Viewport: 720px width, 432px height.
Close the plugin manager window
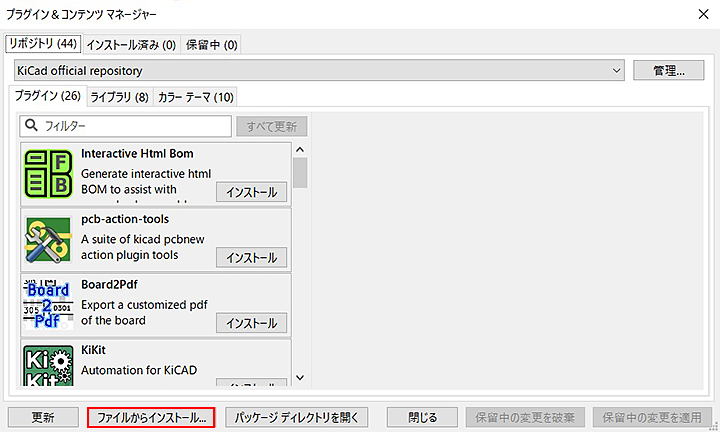pos(697,14)
